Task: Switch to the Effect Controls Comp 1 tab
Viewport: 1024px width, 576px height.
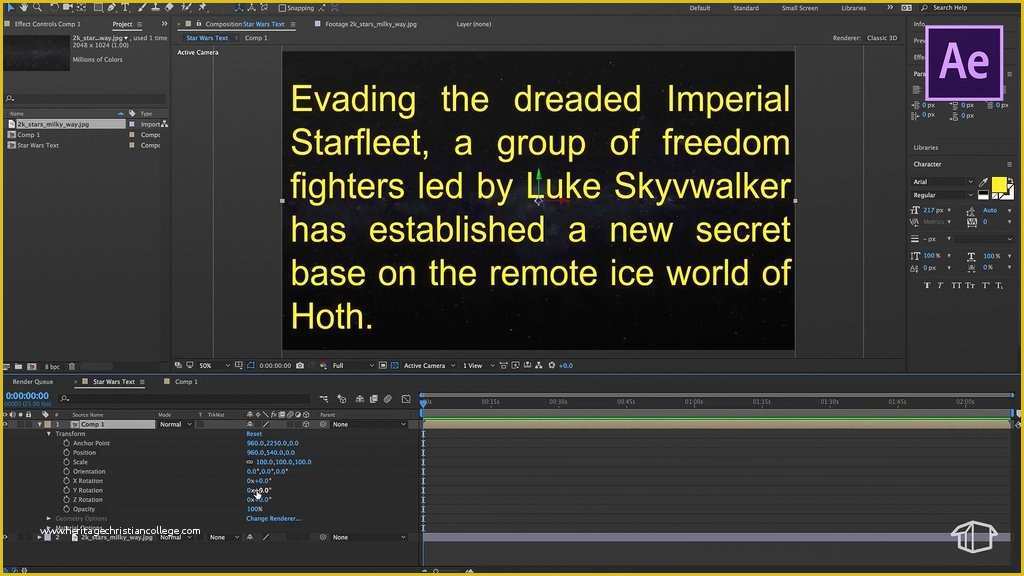Action: pyautogui.click(x=48, y=24)
